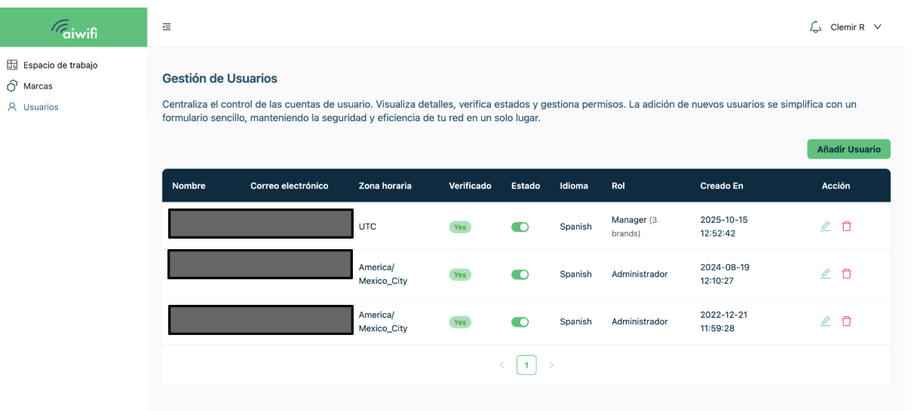Toggle Estado switch for UTC user
This screenshot has height=411, width=920.
(x=520, y=227)
